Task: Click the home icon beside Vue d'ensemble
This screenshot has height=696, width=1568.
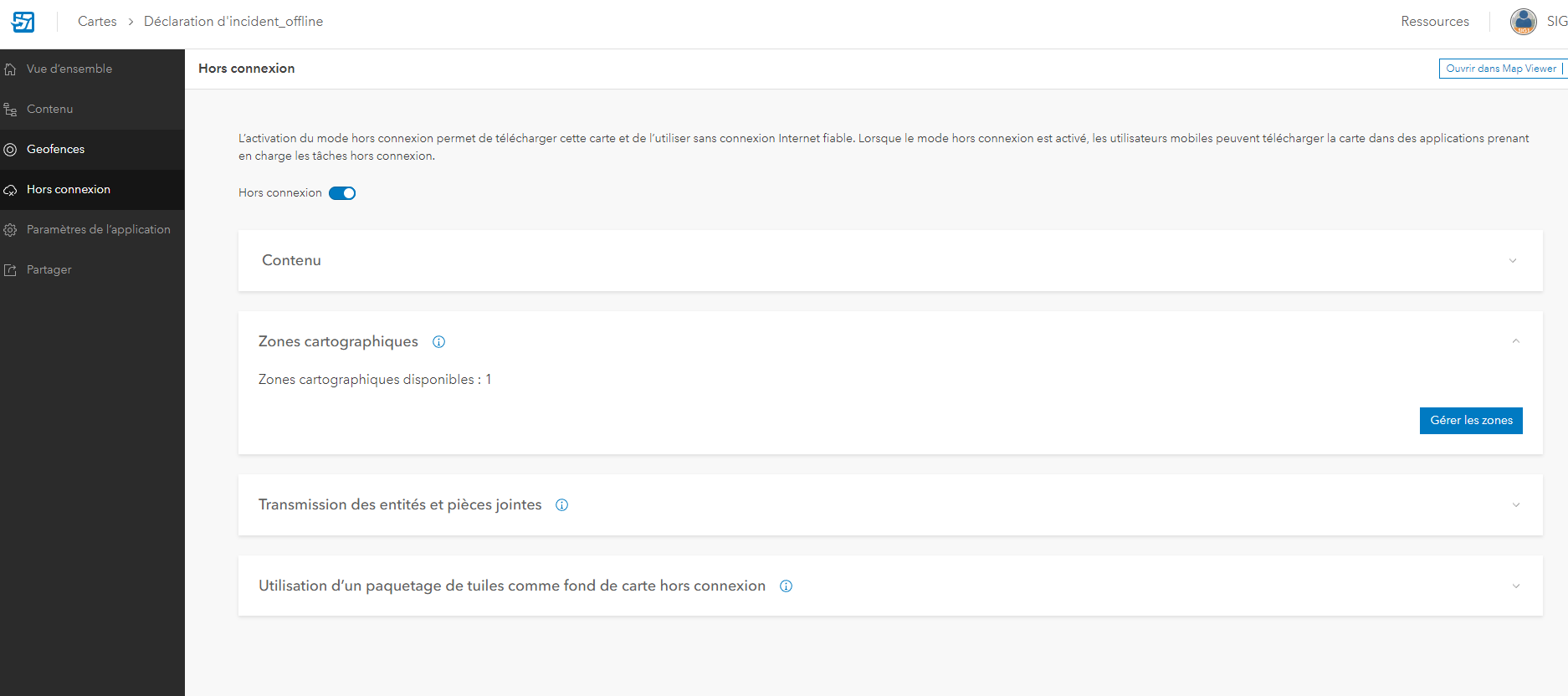Action: click(10, 69)
